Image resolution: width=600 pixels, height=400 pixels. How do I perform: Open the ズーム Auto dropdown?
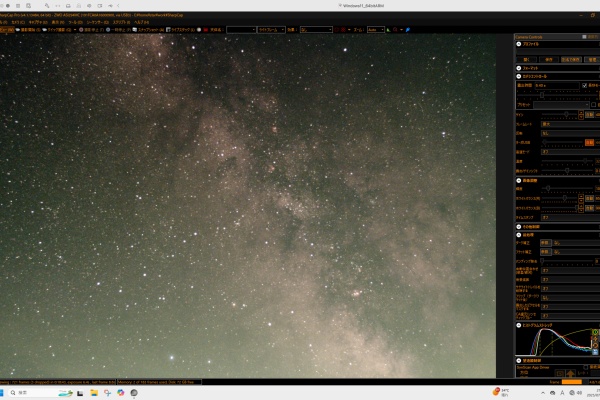click(x=376, y=30)
